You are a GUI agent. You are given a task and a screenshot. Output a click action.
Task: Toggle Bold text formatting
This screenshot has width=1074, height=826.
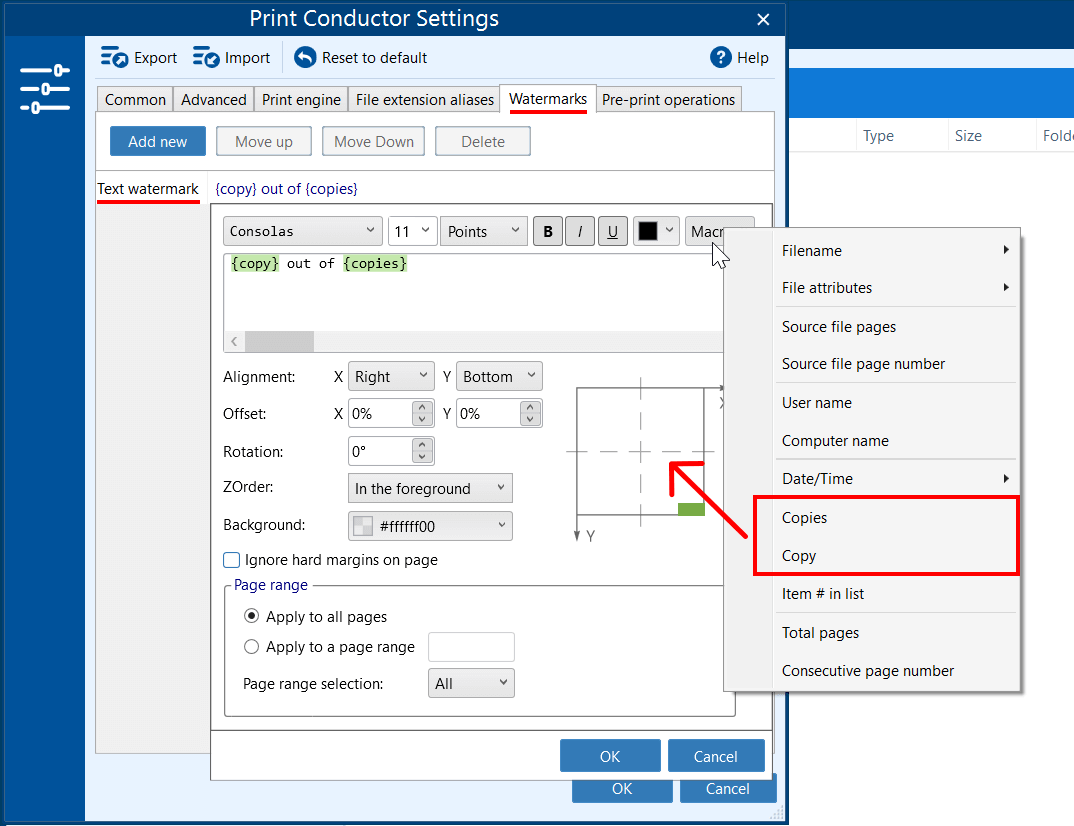tap(547, 231)
